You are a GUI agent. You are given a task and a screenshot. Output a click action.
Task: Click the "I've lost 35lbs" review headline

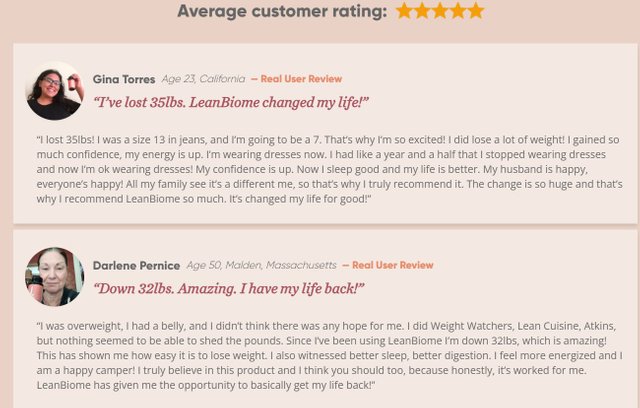231,102
